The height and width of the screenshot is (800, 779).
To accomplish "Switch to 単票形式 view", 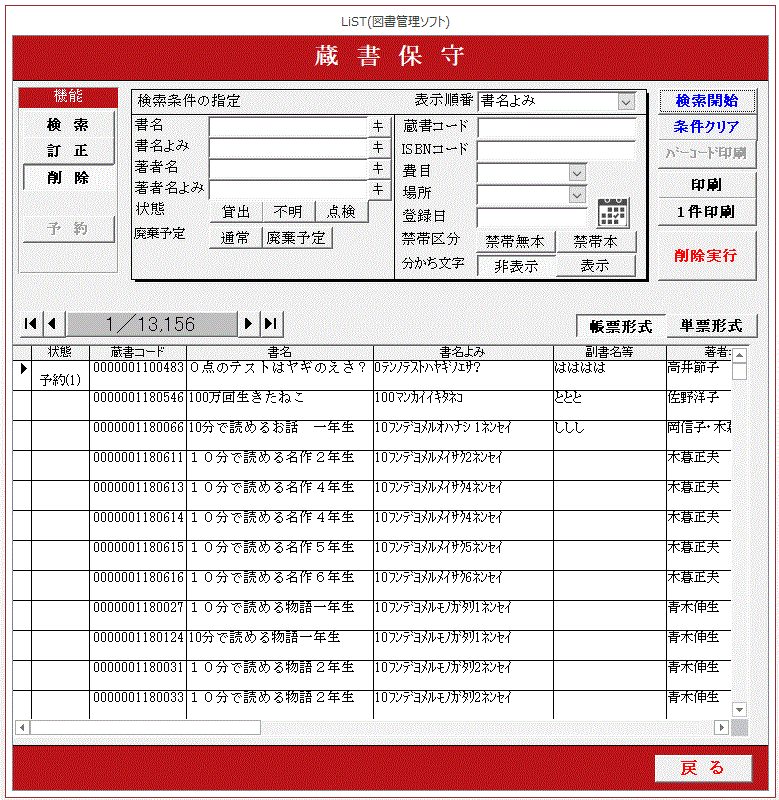I will [x=712, y=326].
